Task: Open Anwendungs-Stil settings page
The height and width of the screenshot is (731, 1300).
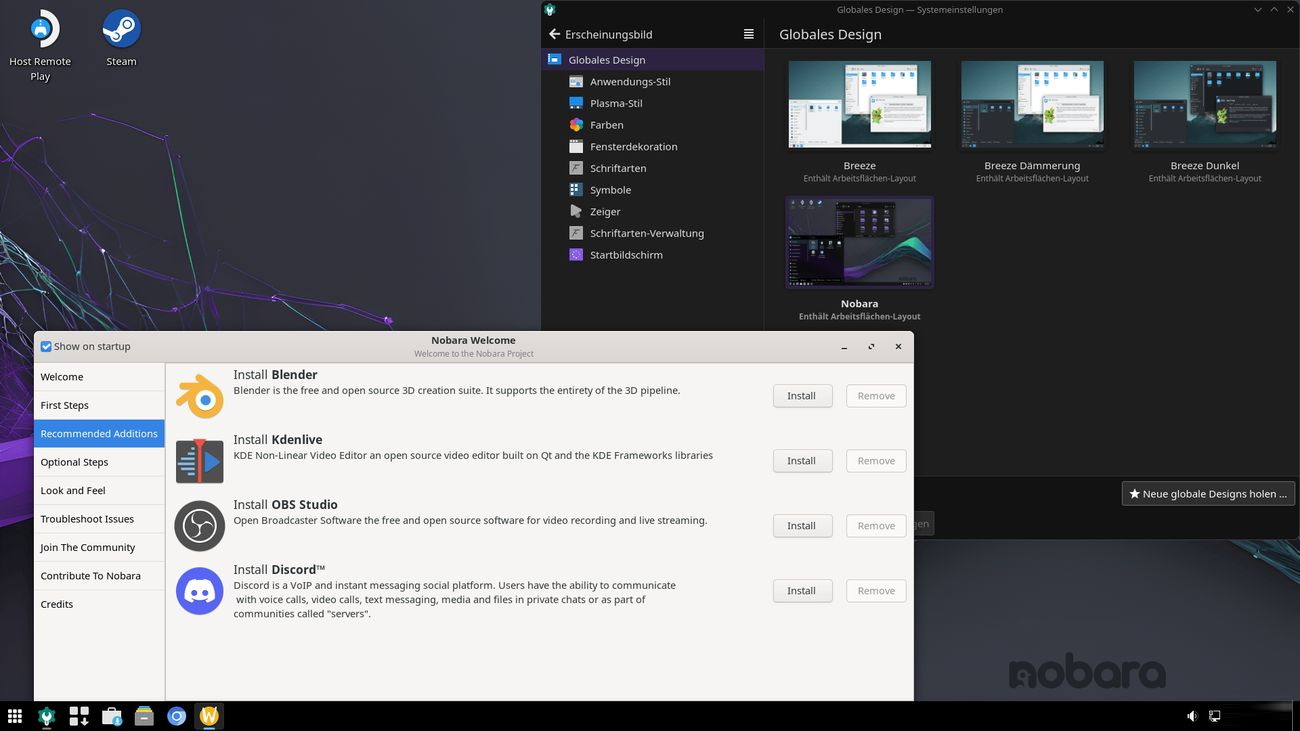Action: pos(653,82)
